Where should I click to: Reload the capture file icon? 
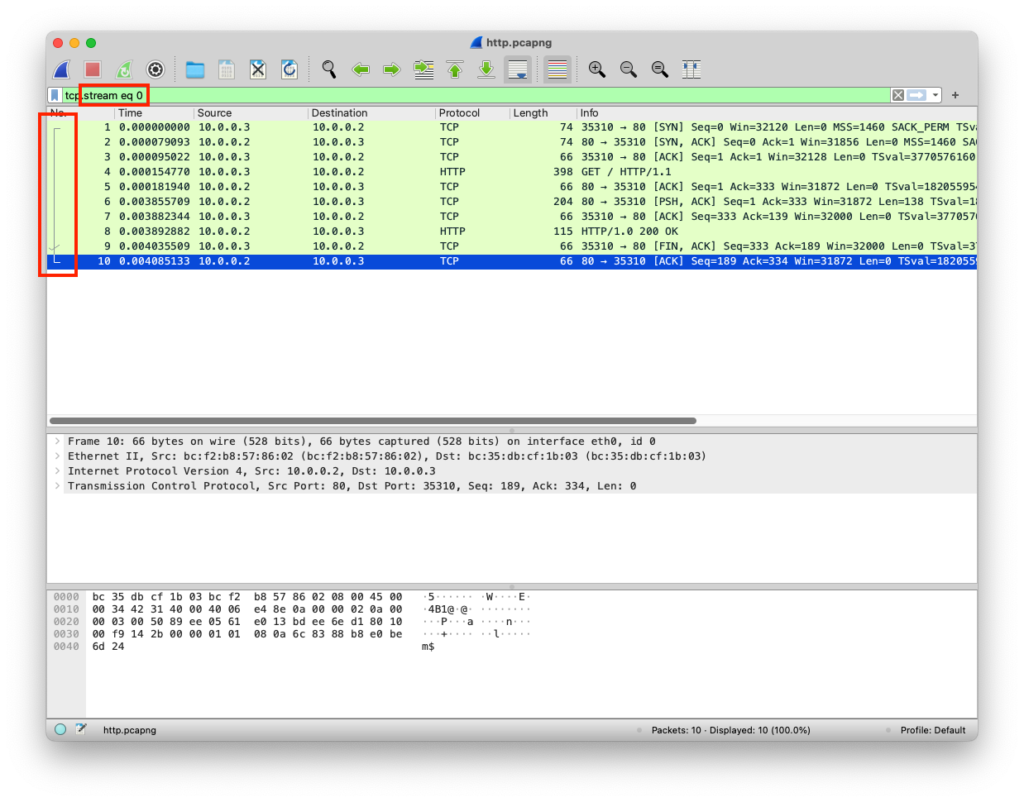click(x=289, y=69)
